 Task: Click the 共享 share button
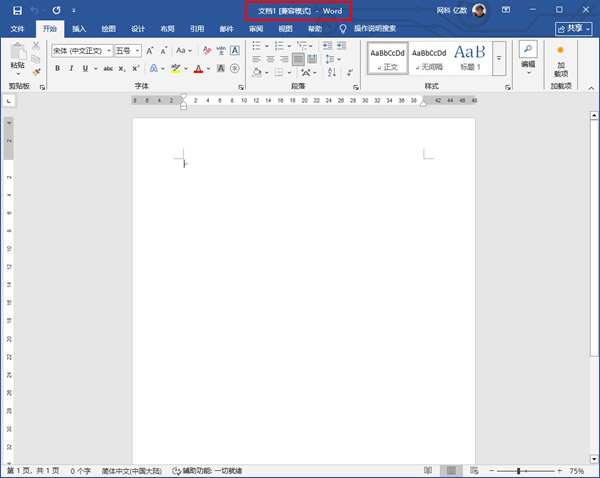point(573,29)
